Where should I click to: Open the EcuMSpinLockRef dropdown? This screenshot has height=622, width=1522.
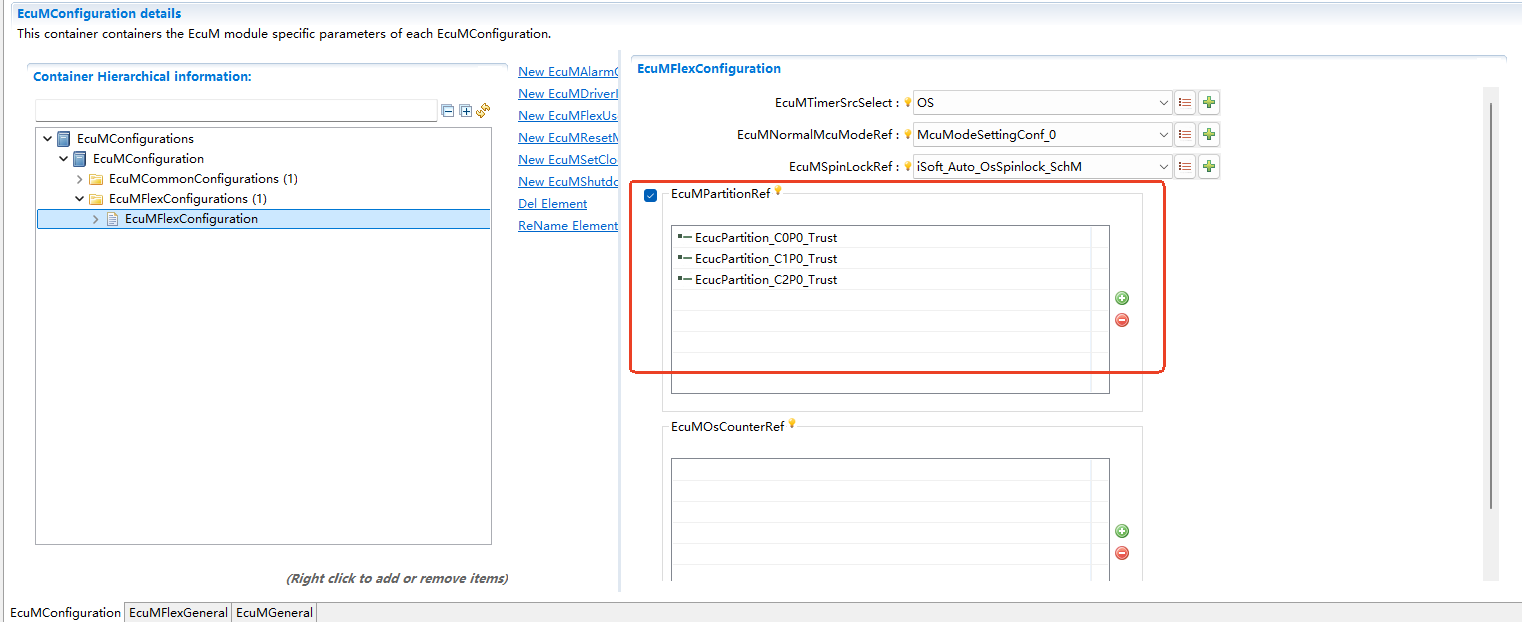[1164, 166]
